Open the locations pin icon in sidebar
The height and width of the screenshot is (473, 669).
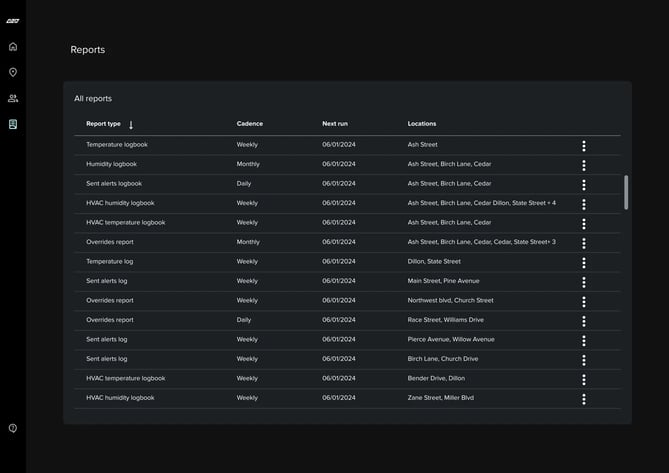(13, 72)
